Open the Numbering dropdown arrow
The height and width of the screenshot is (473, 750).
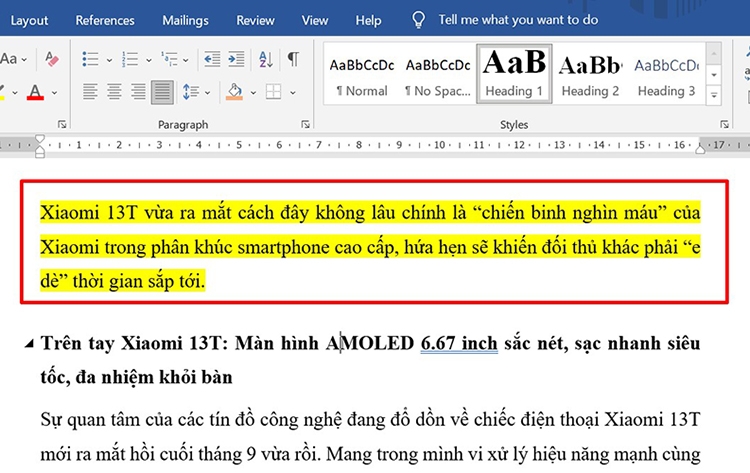(149, 60)
